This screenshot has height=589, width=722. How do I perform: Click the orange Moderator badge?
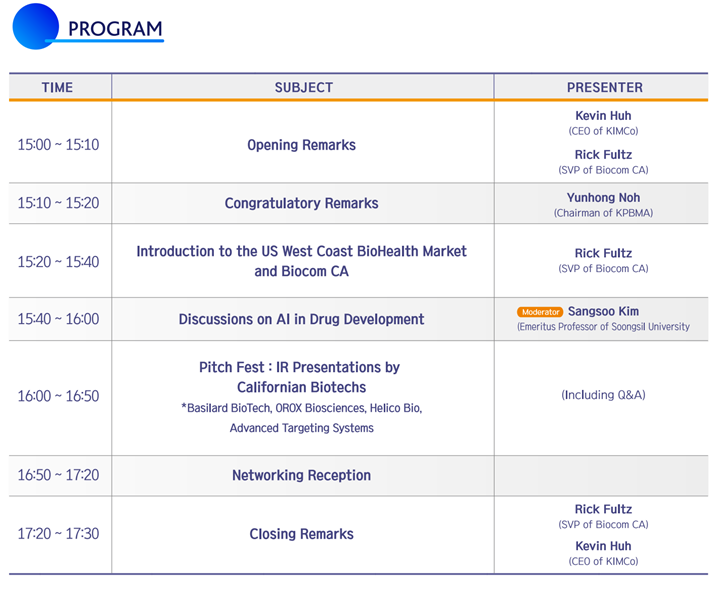(x=540, y=312)
